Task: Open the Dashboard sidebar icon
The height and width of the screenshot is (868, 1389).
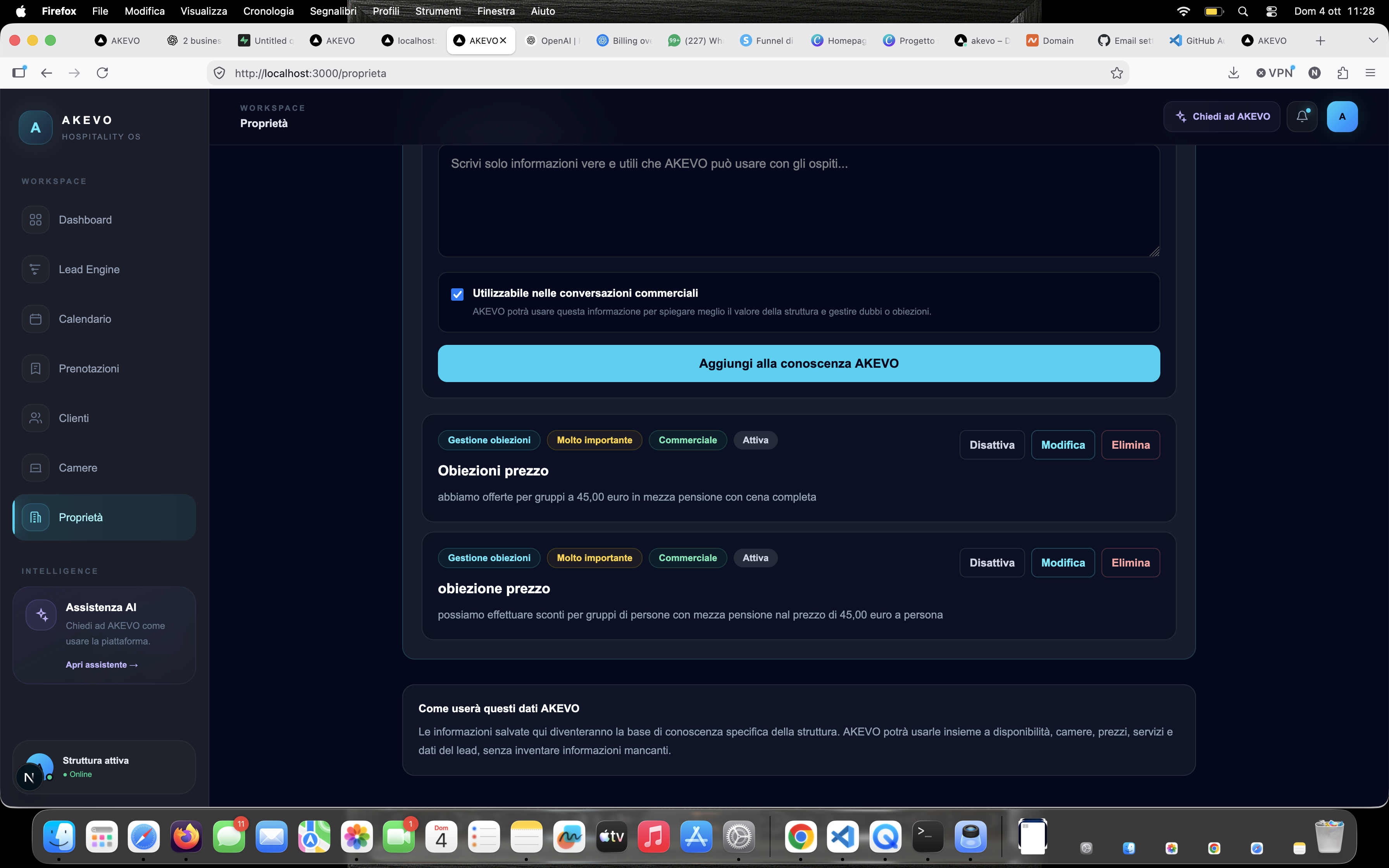Action: point(36,220)
